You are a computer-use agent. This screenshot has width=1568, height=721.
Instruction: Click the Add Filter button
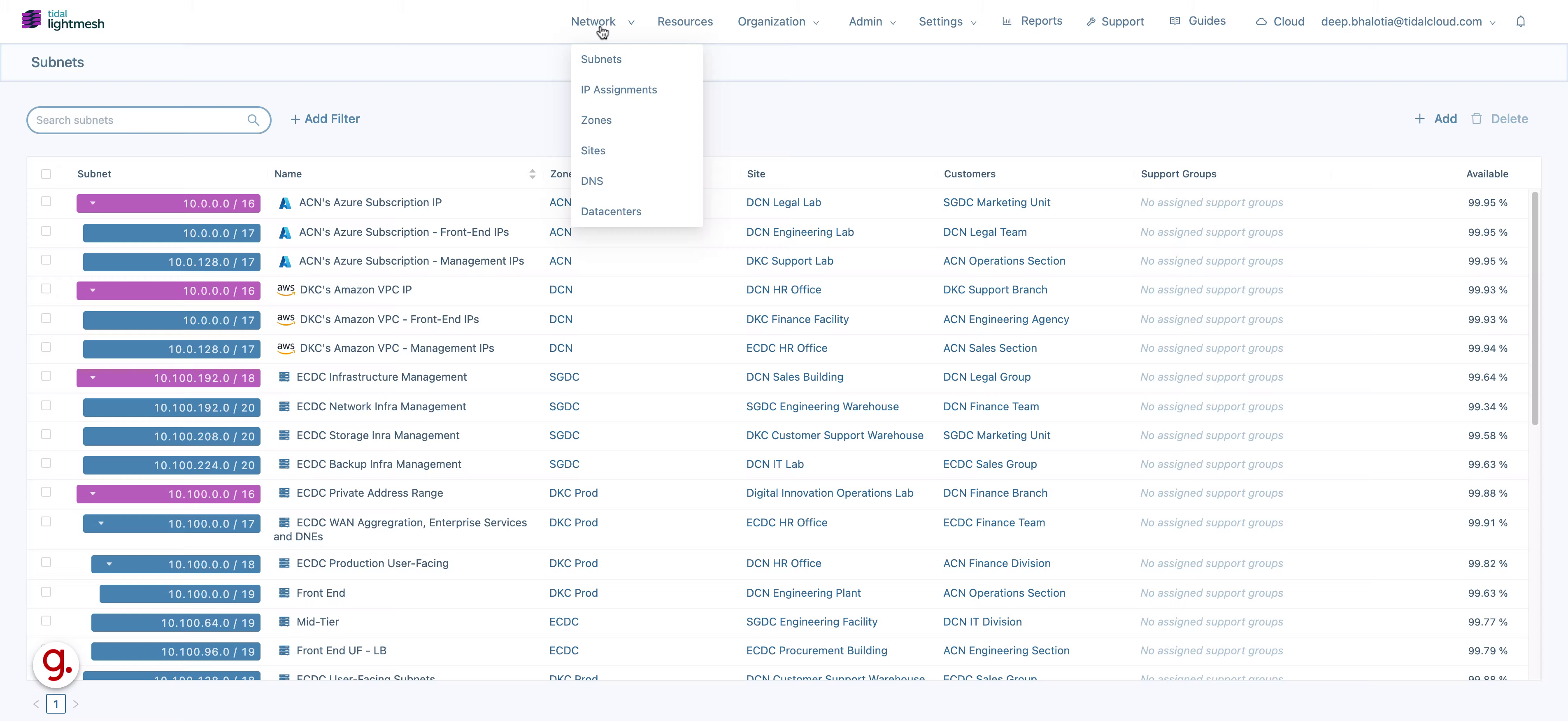pyautogui.click(x=324, y=119)
